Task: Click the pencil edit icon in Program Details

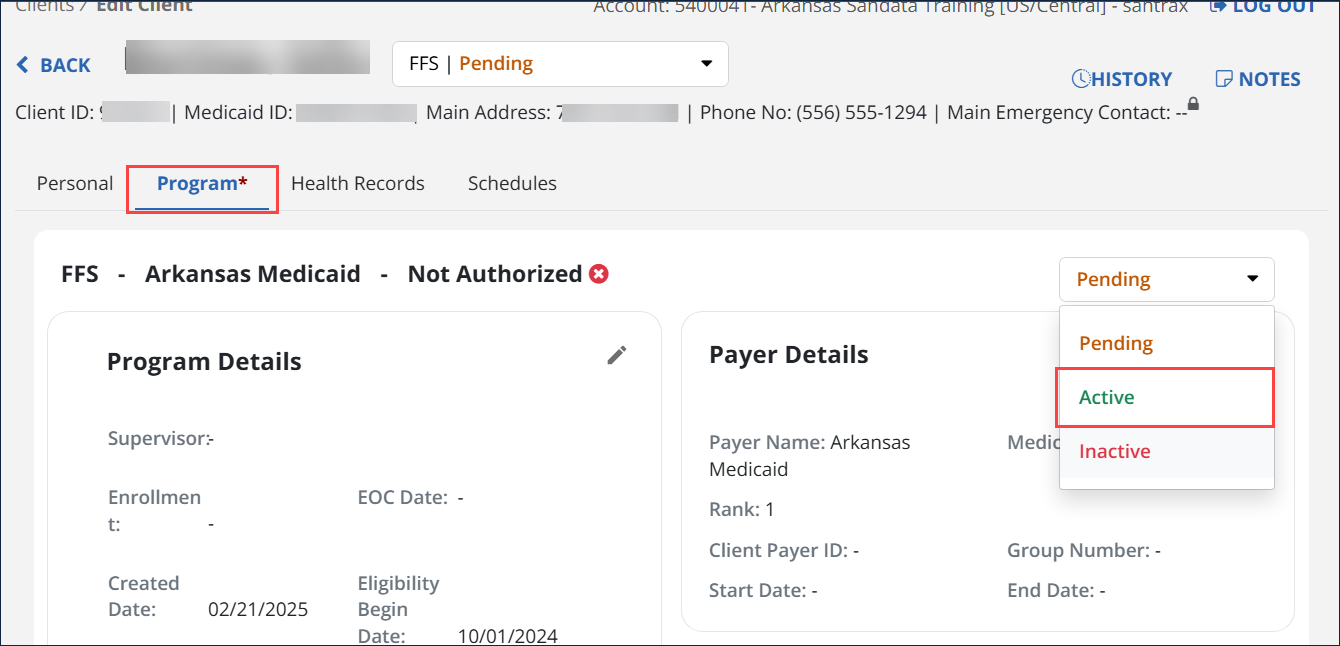Action: [x=617, y=355]
